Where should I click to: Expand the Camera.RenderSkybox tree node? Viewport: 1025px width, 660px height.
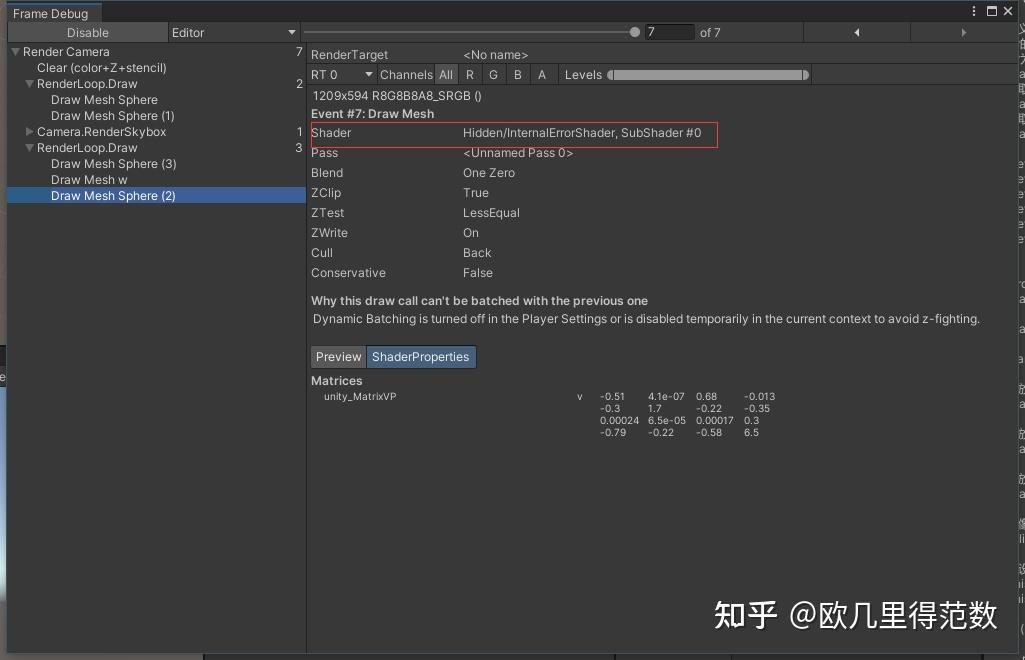click(29, 131)
